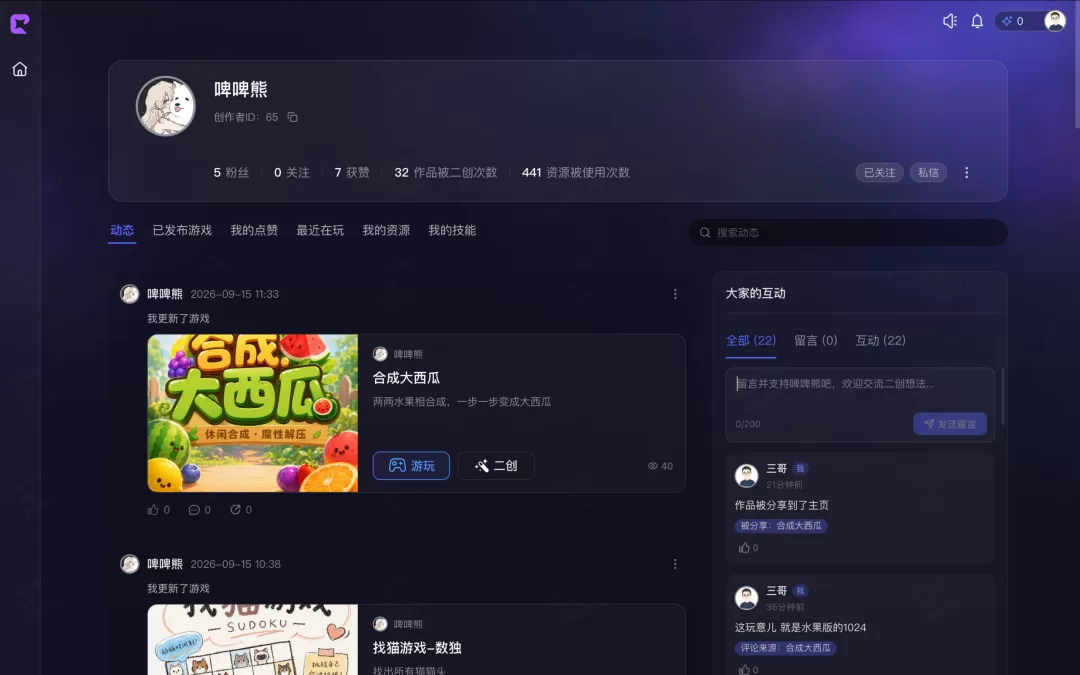Image resolution: width=1080 pixels, height=675 pixels.
Task: Remix 合成大西瓜 with 二创 button
Action: click(496, 466)
